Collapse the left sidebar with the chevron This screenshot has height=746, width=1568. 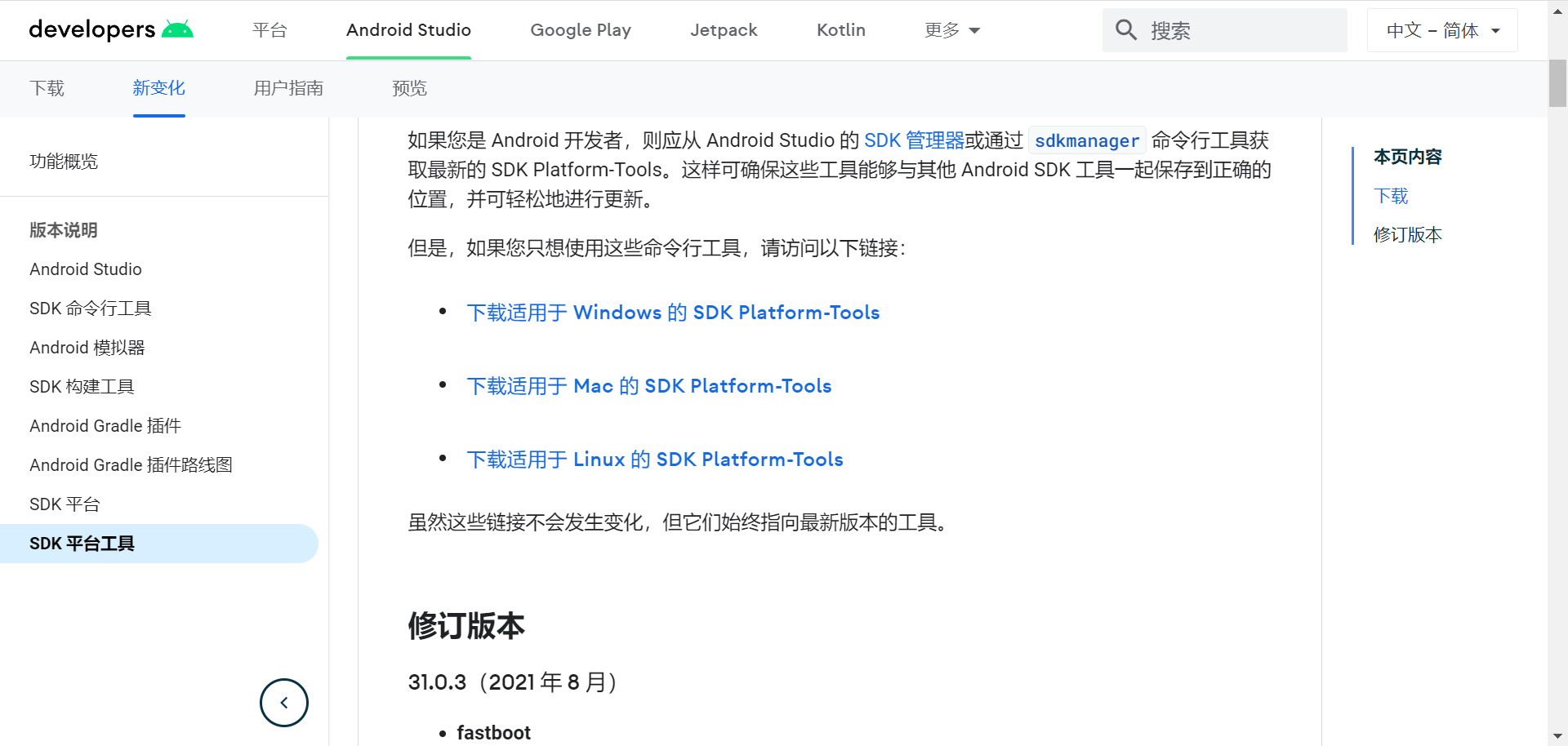(283, 702)
